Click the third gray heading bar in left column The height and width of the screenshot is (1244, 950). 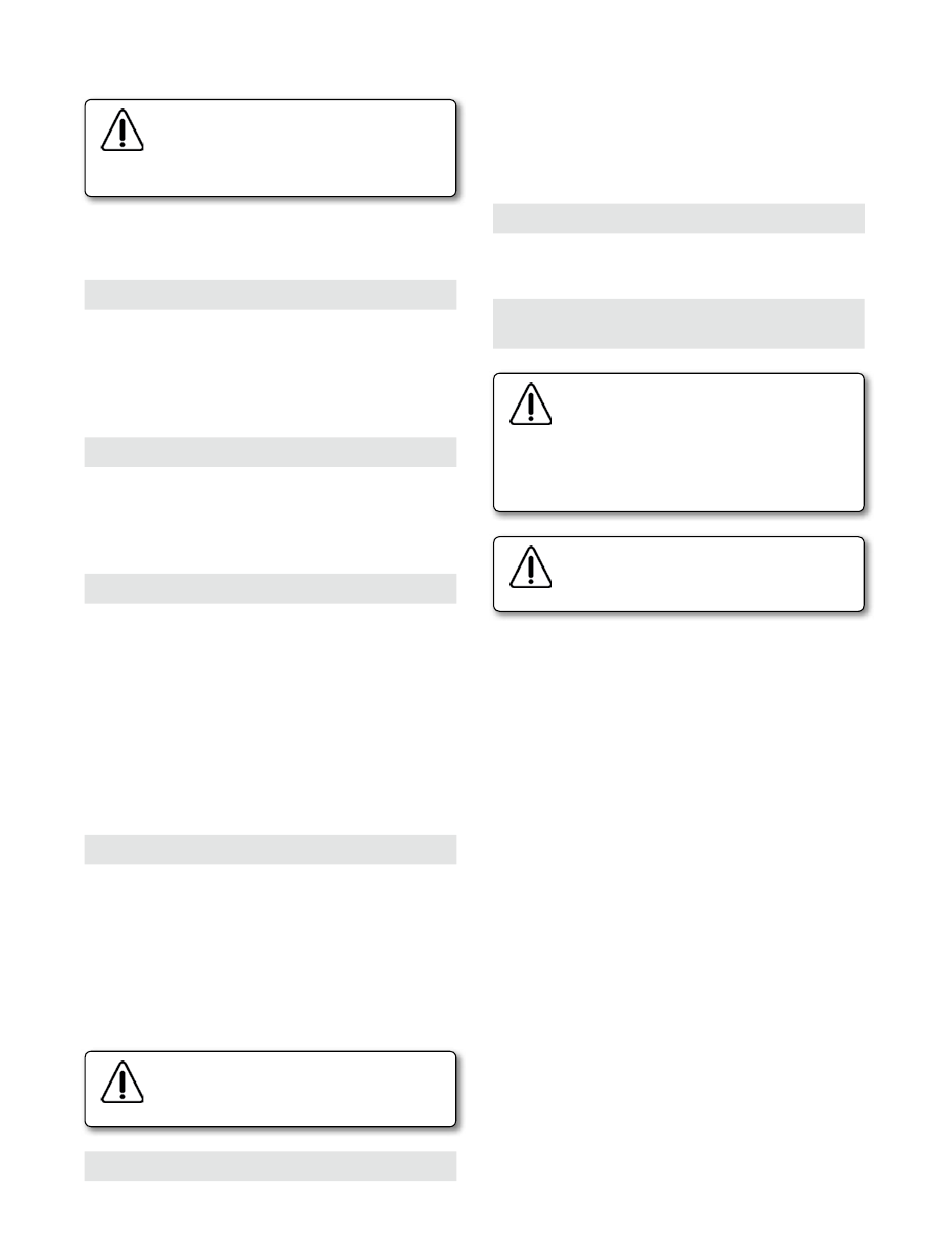coord(270,588)
